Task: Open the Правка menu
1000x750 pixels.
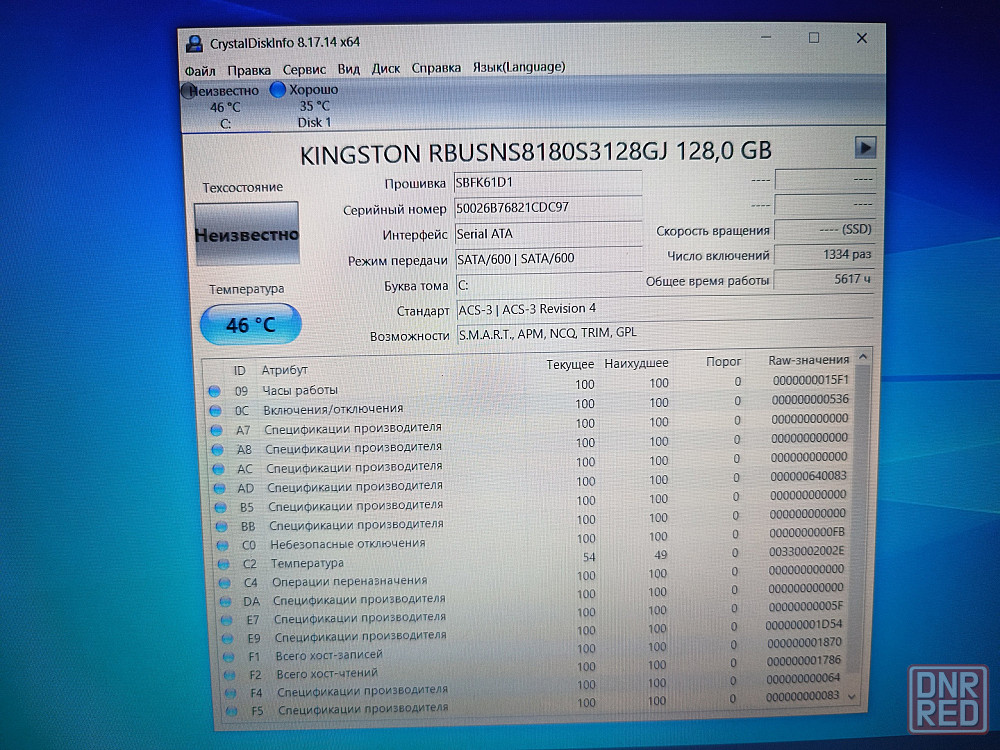Action: tap(249, 70)
